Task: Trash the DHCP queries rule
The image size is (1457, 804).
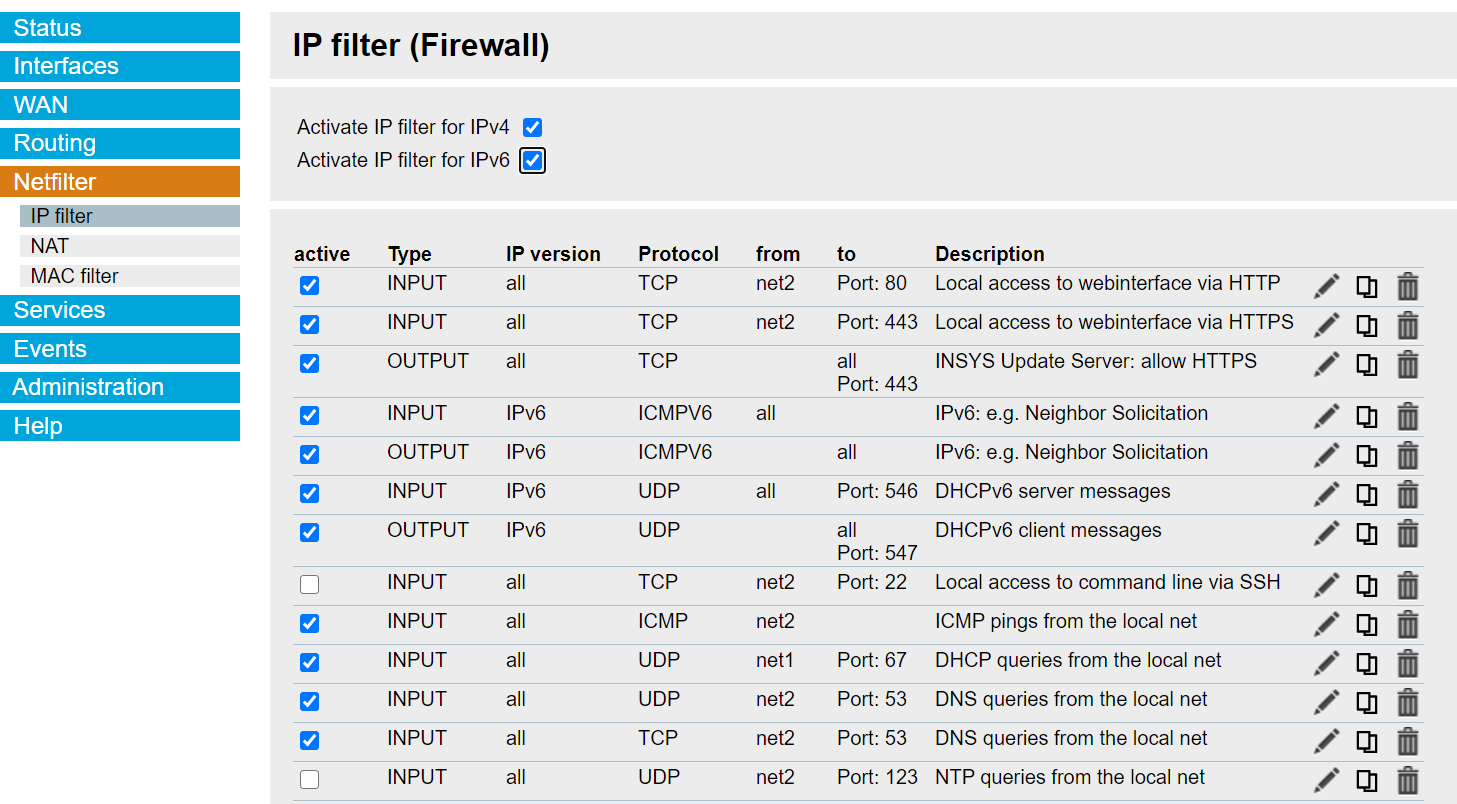Action: point(1407,663)
